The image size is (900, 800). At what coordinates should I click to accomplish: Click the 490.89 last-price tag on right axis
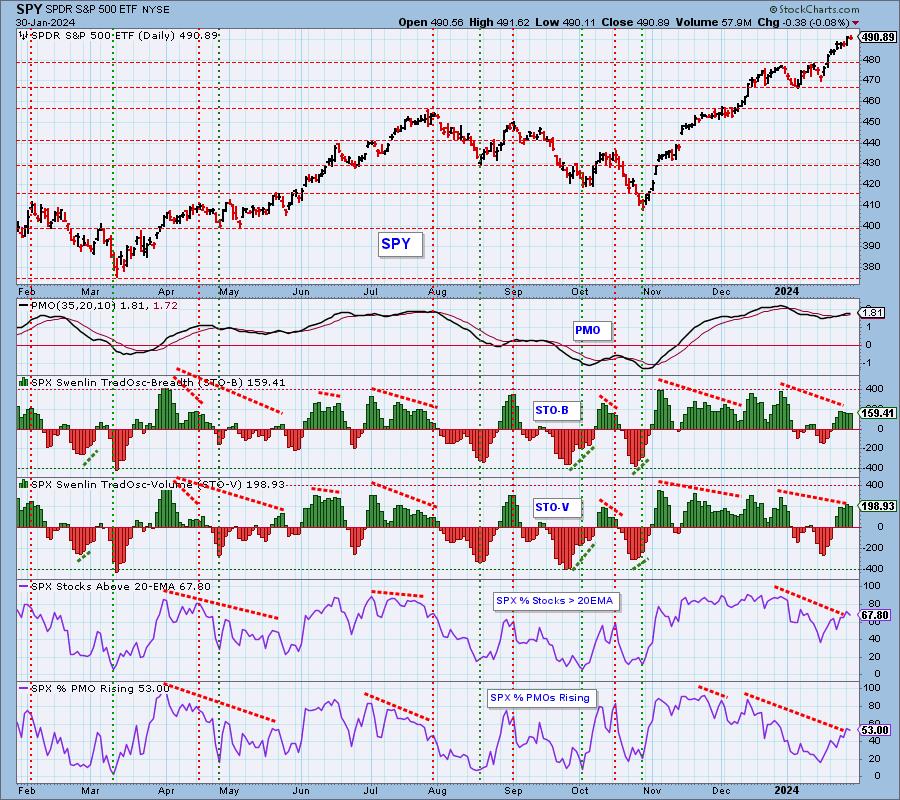click(878, 37)
